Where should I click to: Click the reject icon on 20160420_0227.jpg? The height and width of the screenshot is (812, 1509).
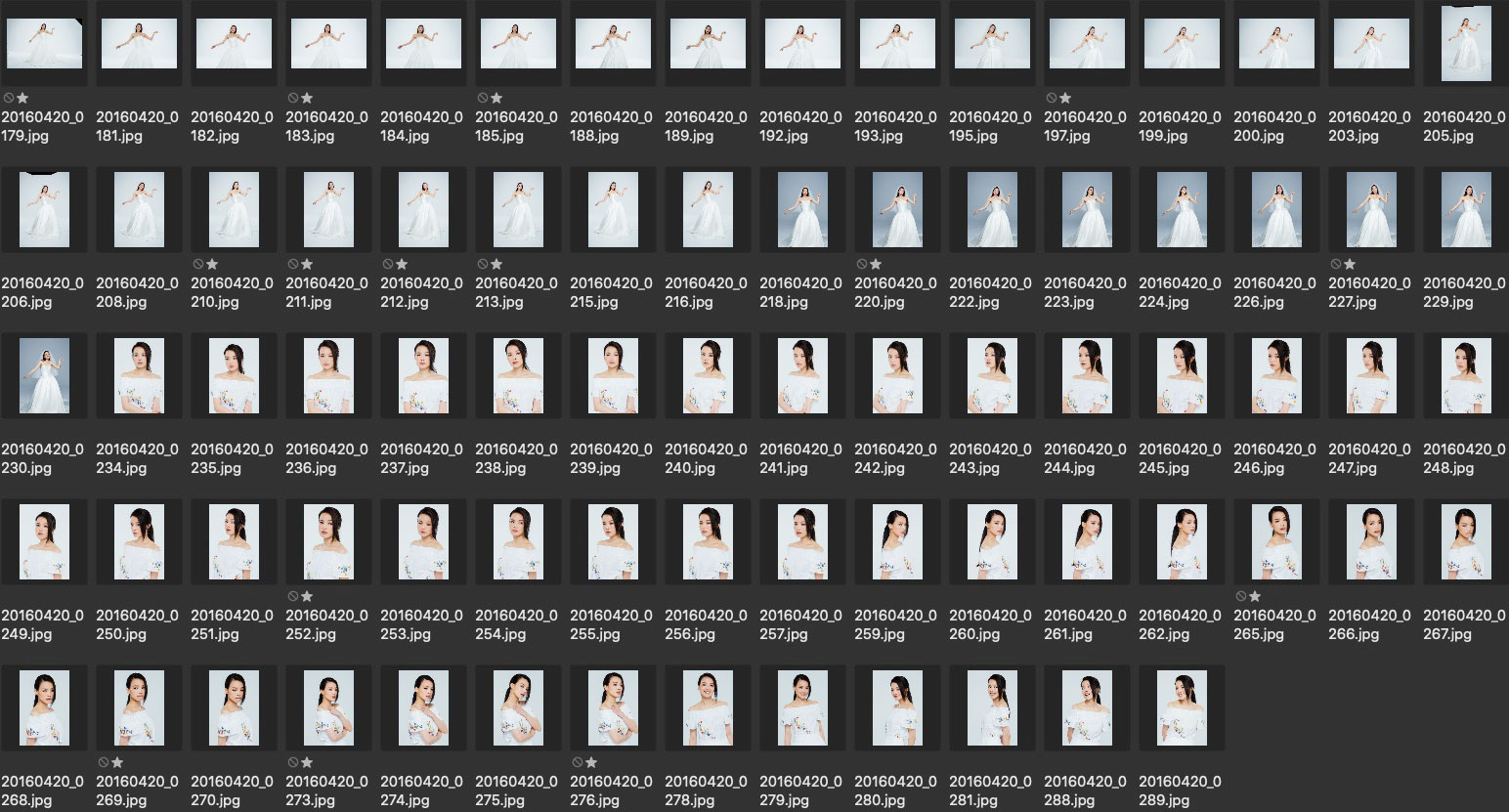1336,264
